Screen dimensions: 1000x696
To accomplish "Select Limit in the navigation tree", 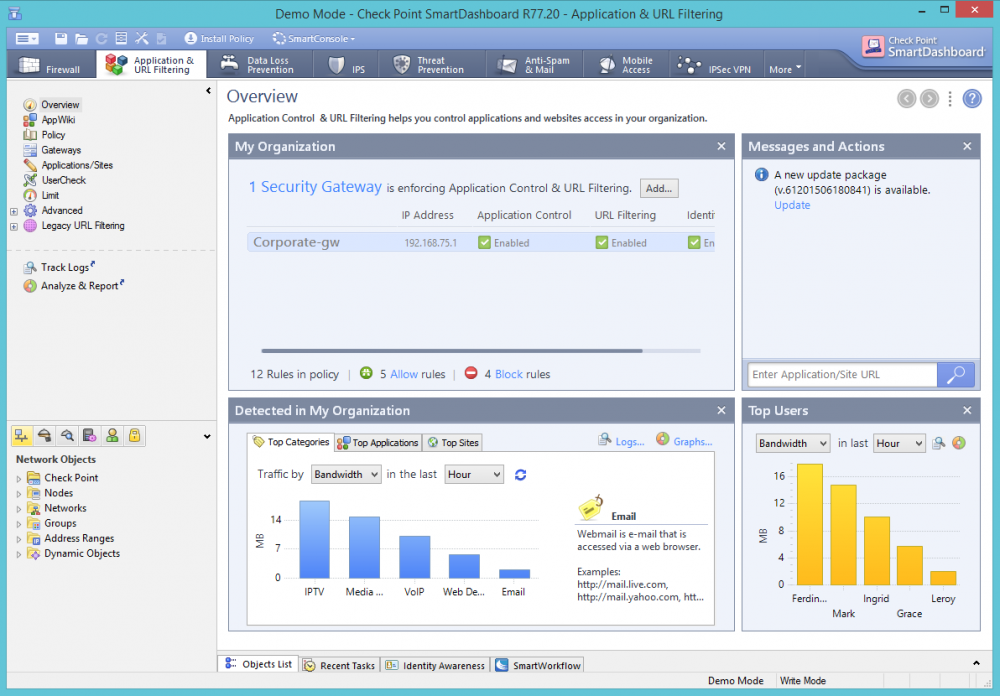I will tap(50, 196).
